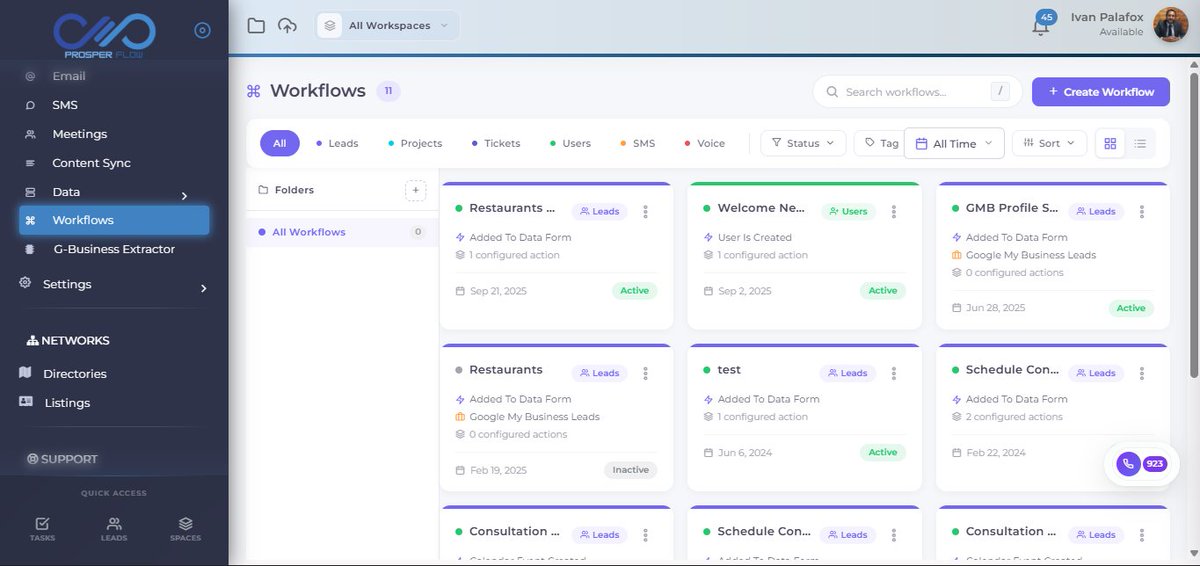1200x566 pixels.
Task: Open Listings under Networks
Action: [67, 403]
